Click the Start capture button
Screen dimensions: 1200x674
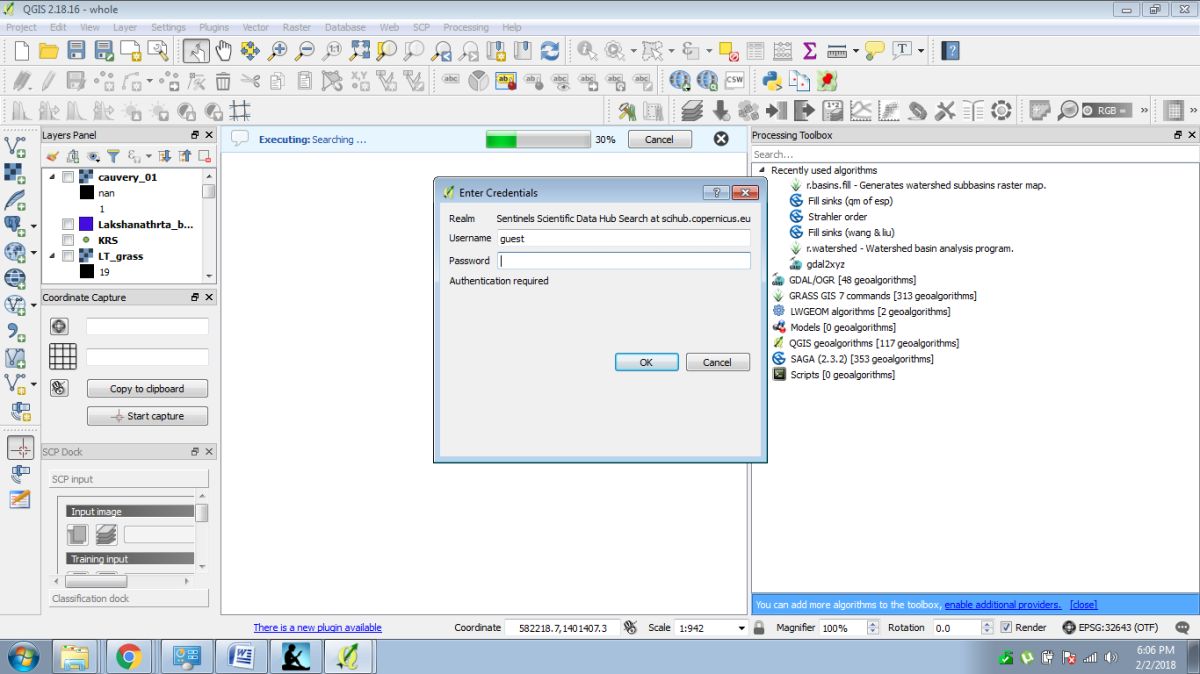147,416
